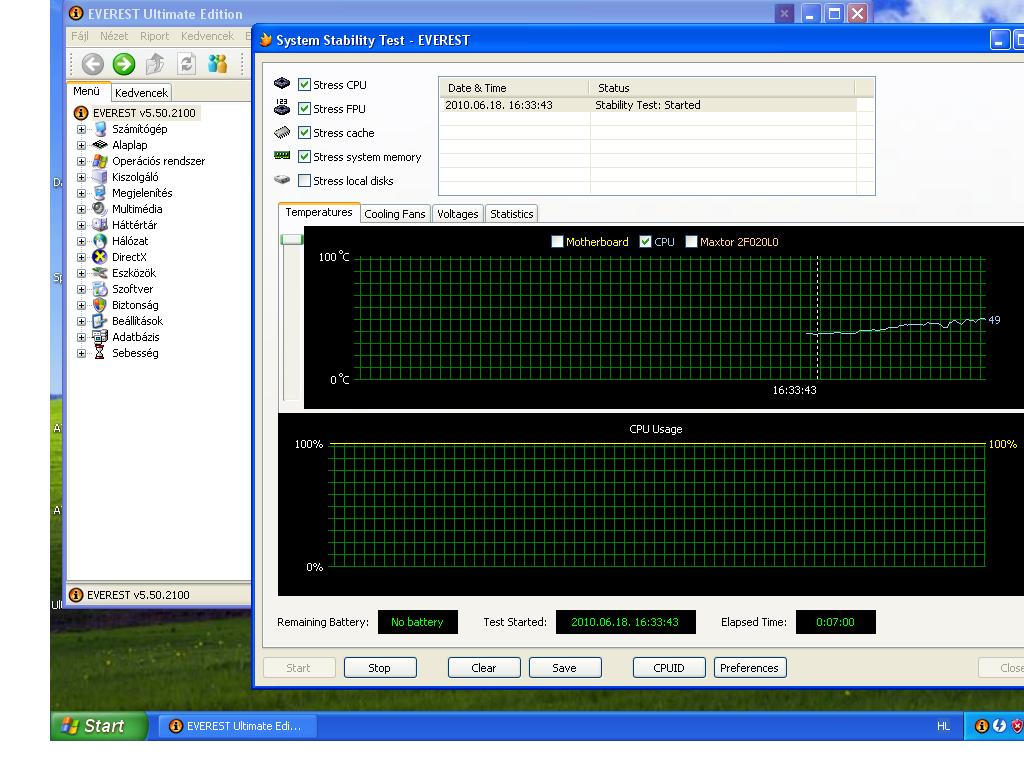The width and height of the screenshot is (1024, 768).
Task: Click the Clear button
Action: coord(484,667)
